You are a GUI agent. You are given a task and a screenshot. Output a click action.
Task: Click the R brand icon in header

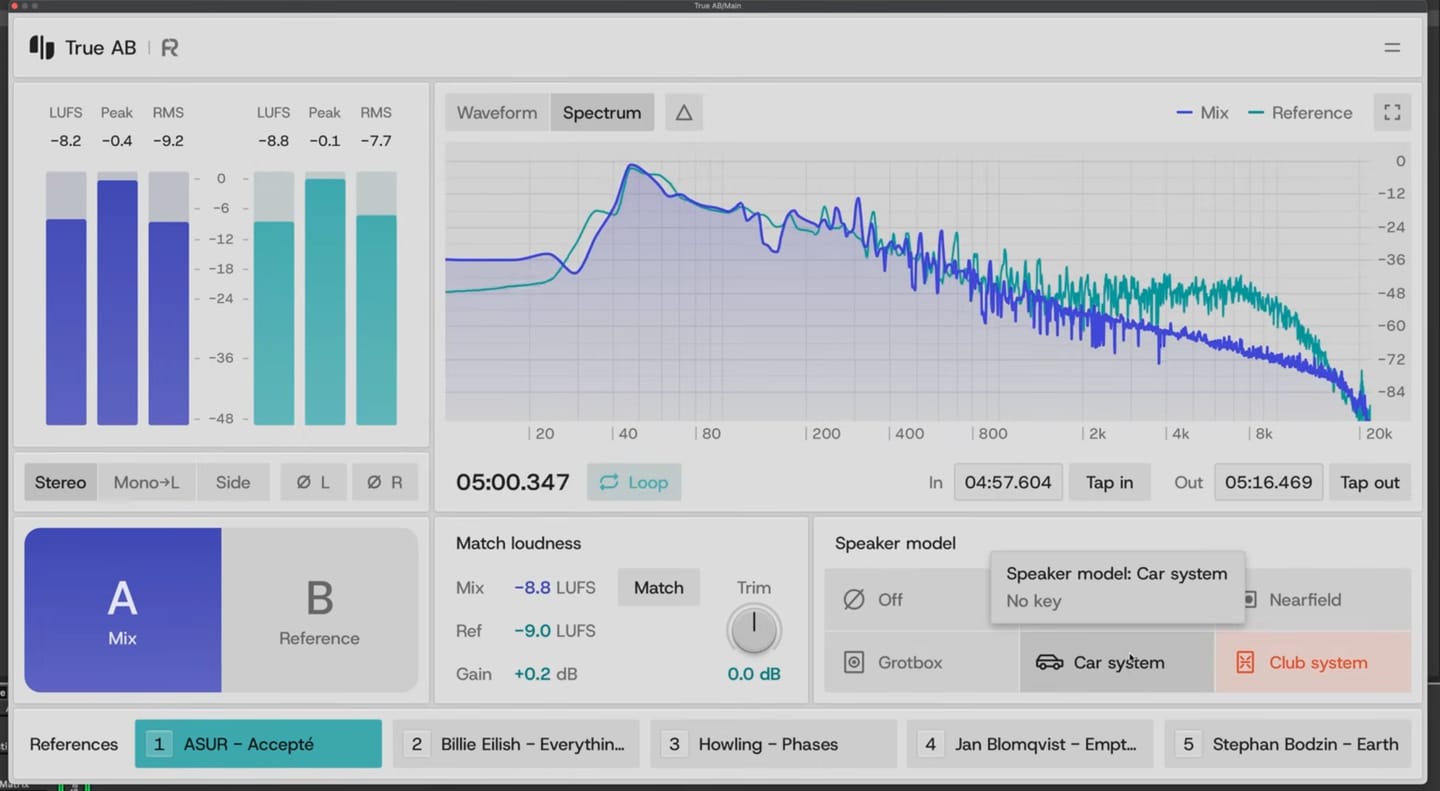(170, 48)
